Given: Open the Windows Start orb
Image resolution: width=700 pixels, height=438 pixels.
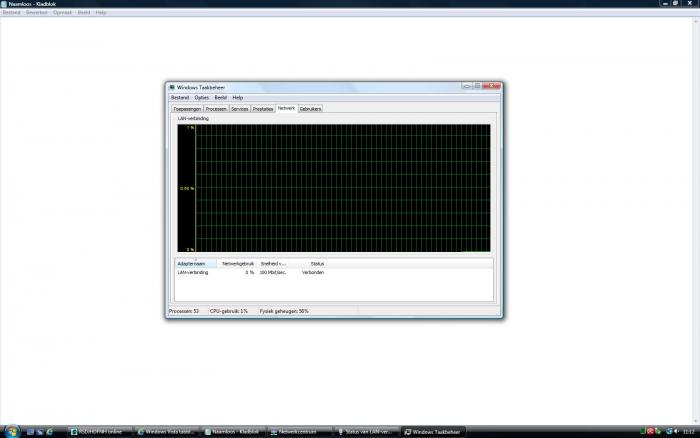Looking at the screenshot, I should [12, 432].
